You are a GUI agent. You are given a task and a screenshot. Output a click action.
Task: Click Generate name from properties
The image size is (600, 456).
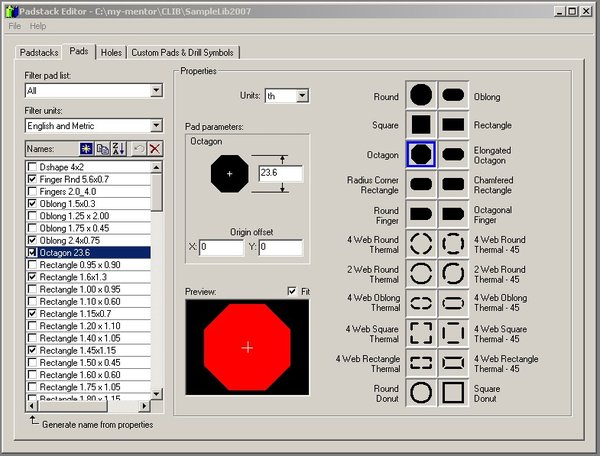click(x=97, y=425)
